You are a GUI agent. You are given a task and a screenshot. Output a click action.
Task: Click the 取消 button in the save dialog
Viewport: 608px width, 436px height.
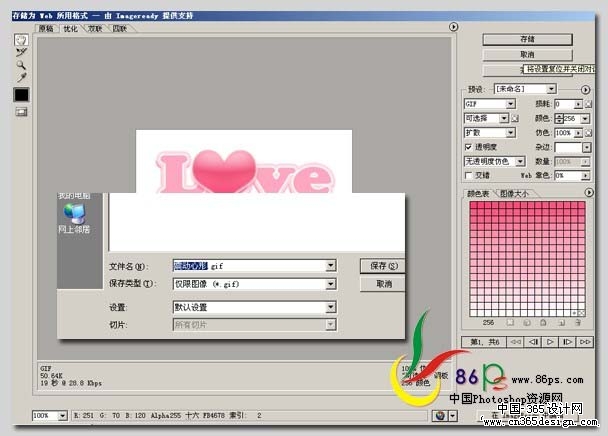[383, 284]
